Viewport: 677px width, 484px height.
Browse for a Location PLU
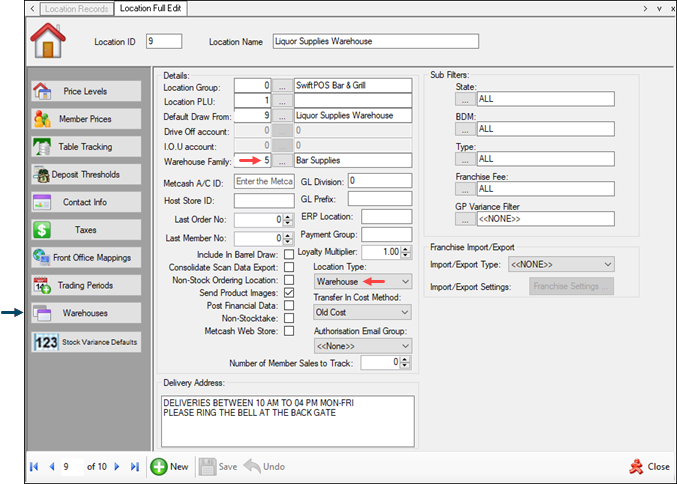tap(282, 101)
